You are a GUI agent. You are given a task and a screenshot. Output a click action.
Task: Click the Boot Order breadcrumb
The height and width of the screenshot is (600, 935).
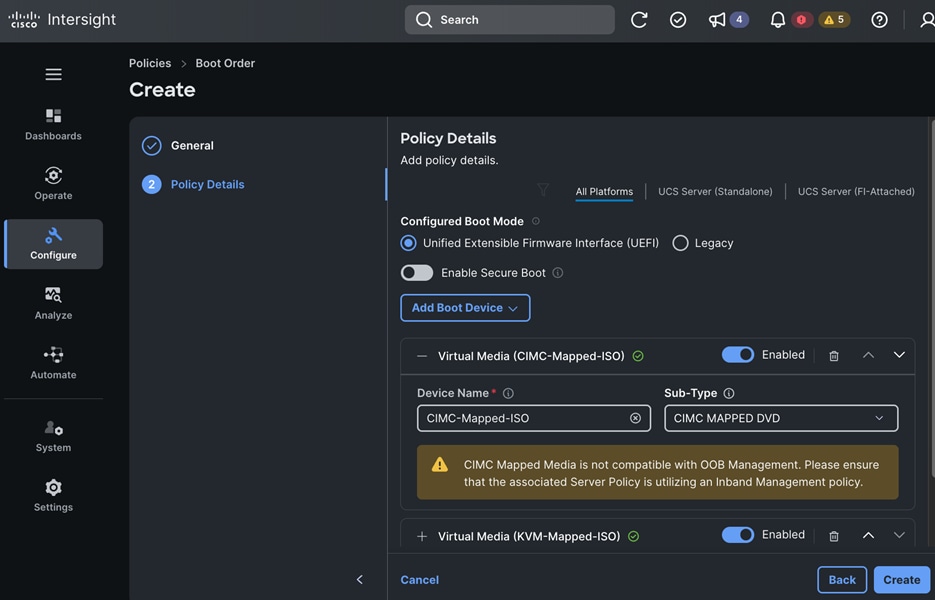click(x=225, y=63)
